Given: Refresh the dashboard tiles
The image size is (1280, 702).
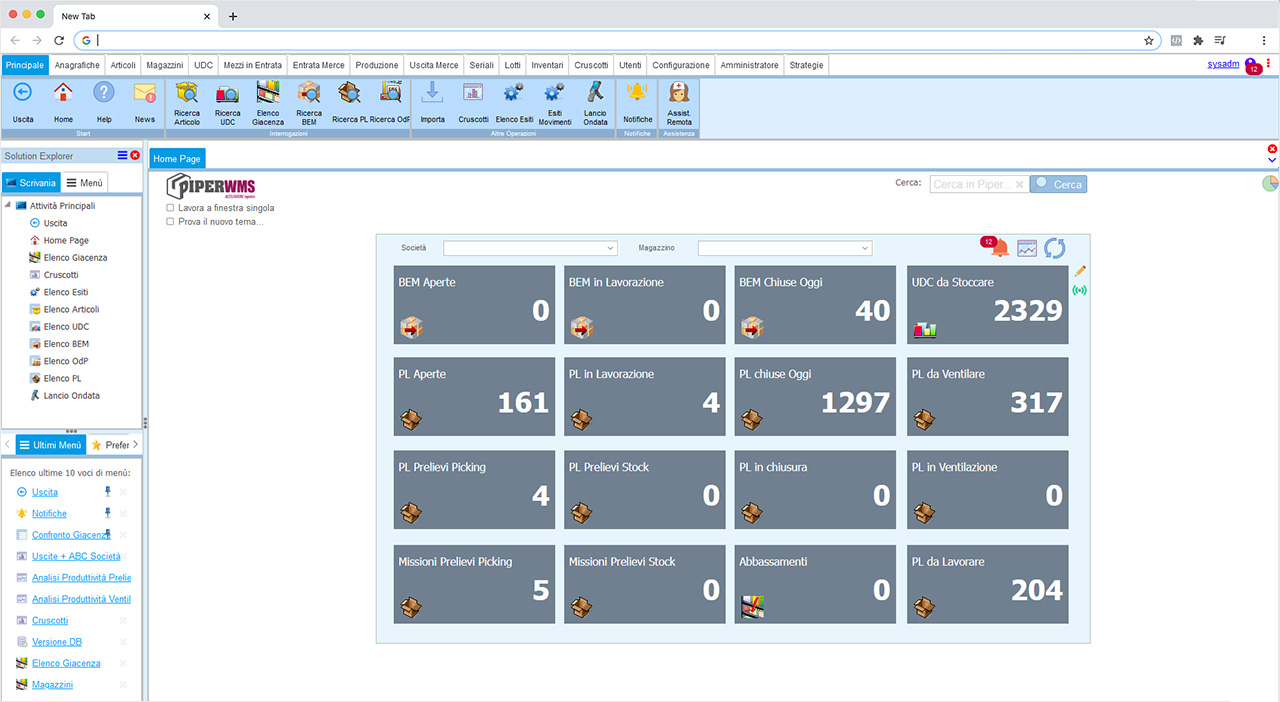Looking at the screenshot, I should (1054, 248).
